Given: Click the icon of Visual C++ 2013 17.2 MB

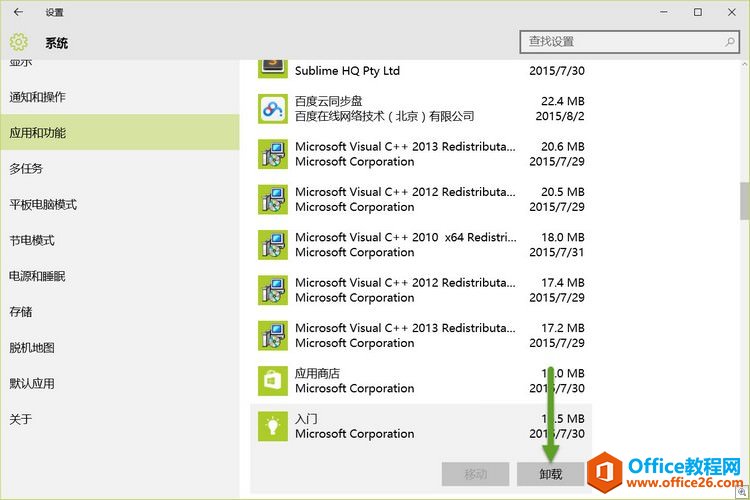Looking at the screenshot, I should point(273,335).
